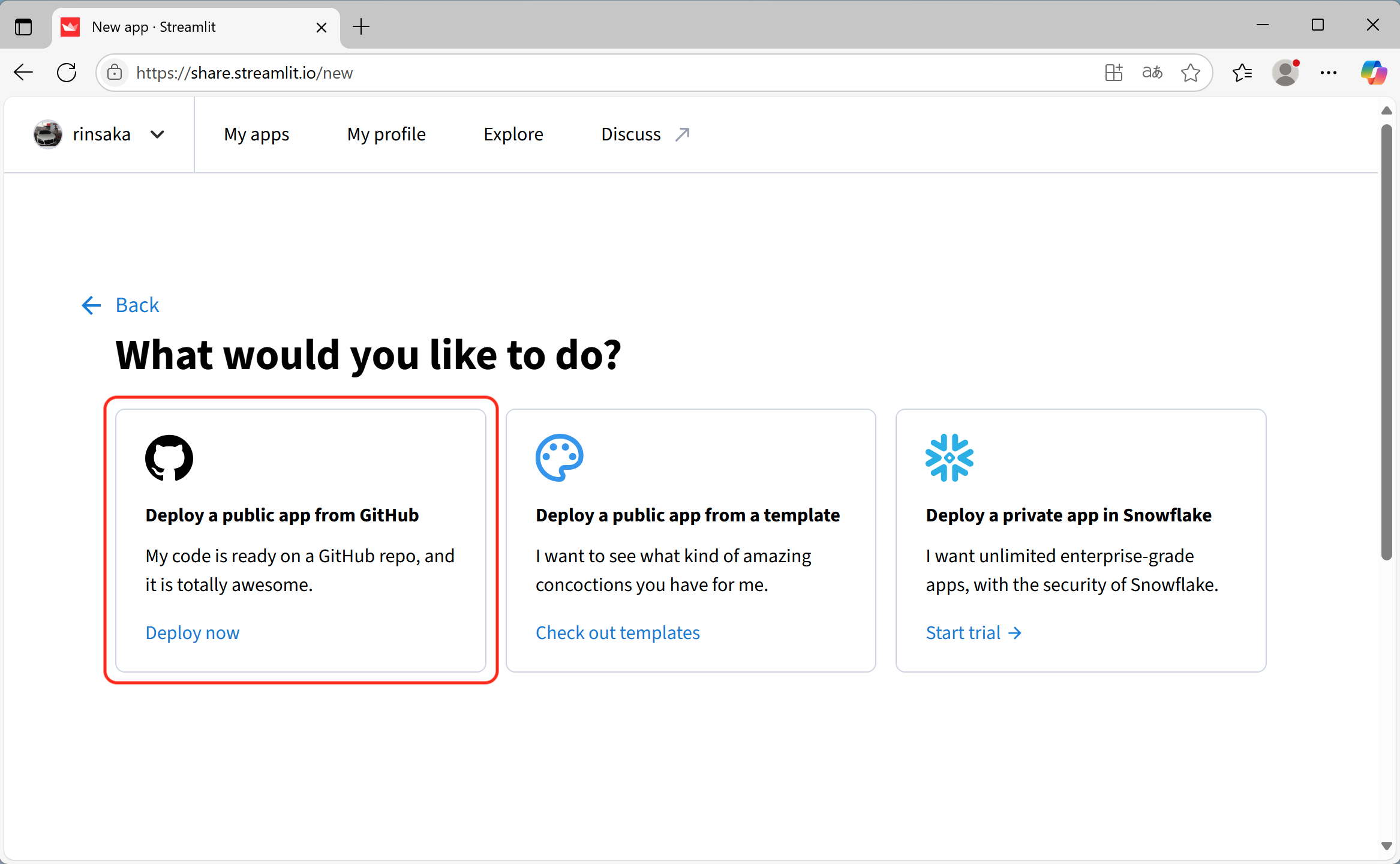Screen dimensions: 1400x864
Task: Select the Deploy a private app in Snowflake heading
Action: (1069, 515)
